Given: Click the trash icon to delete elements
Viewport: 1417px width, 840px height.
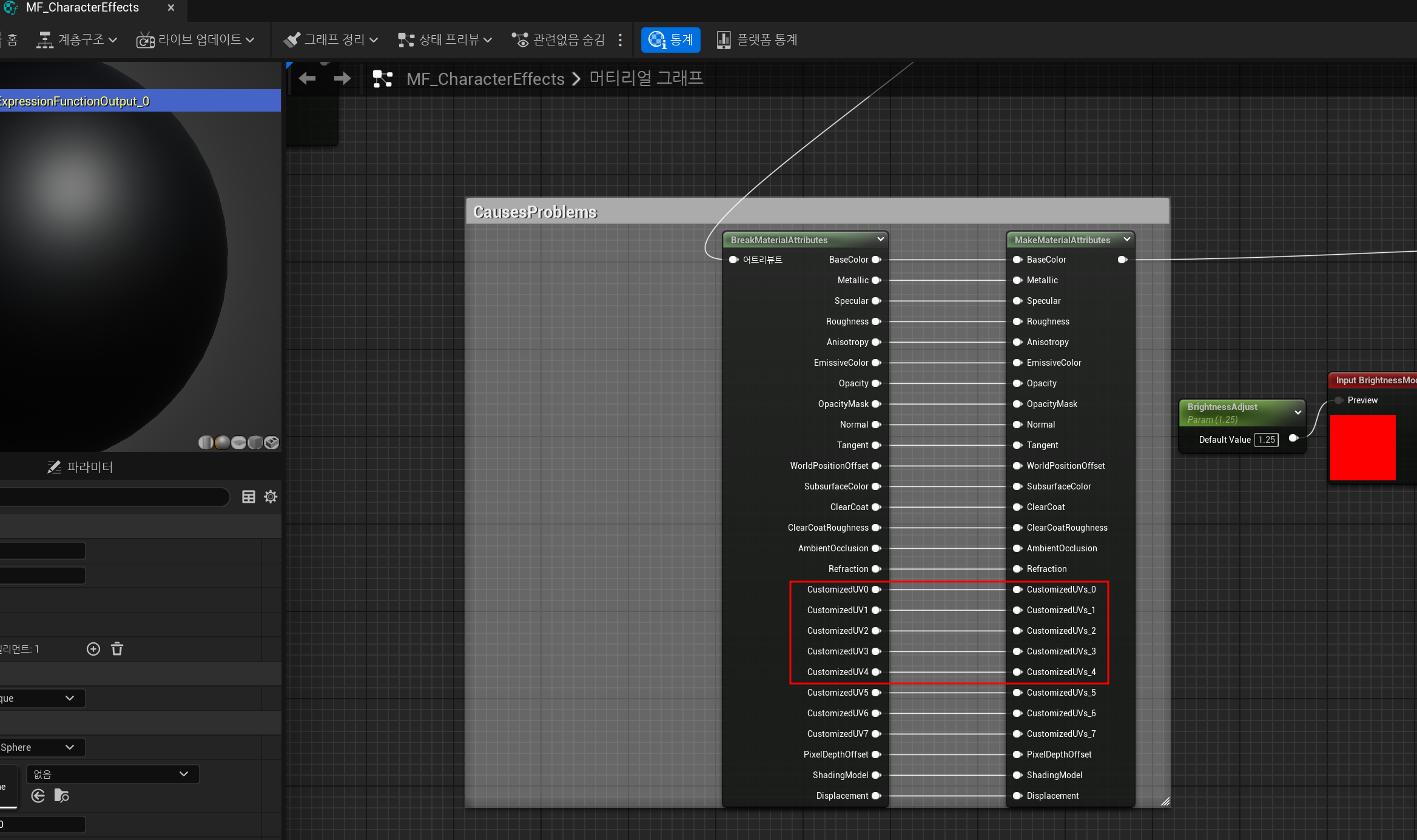Looking at the screenshot, I should 117,649.
